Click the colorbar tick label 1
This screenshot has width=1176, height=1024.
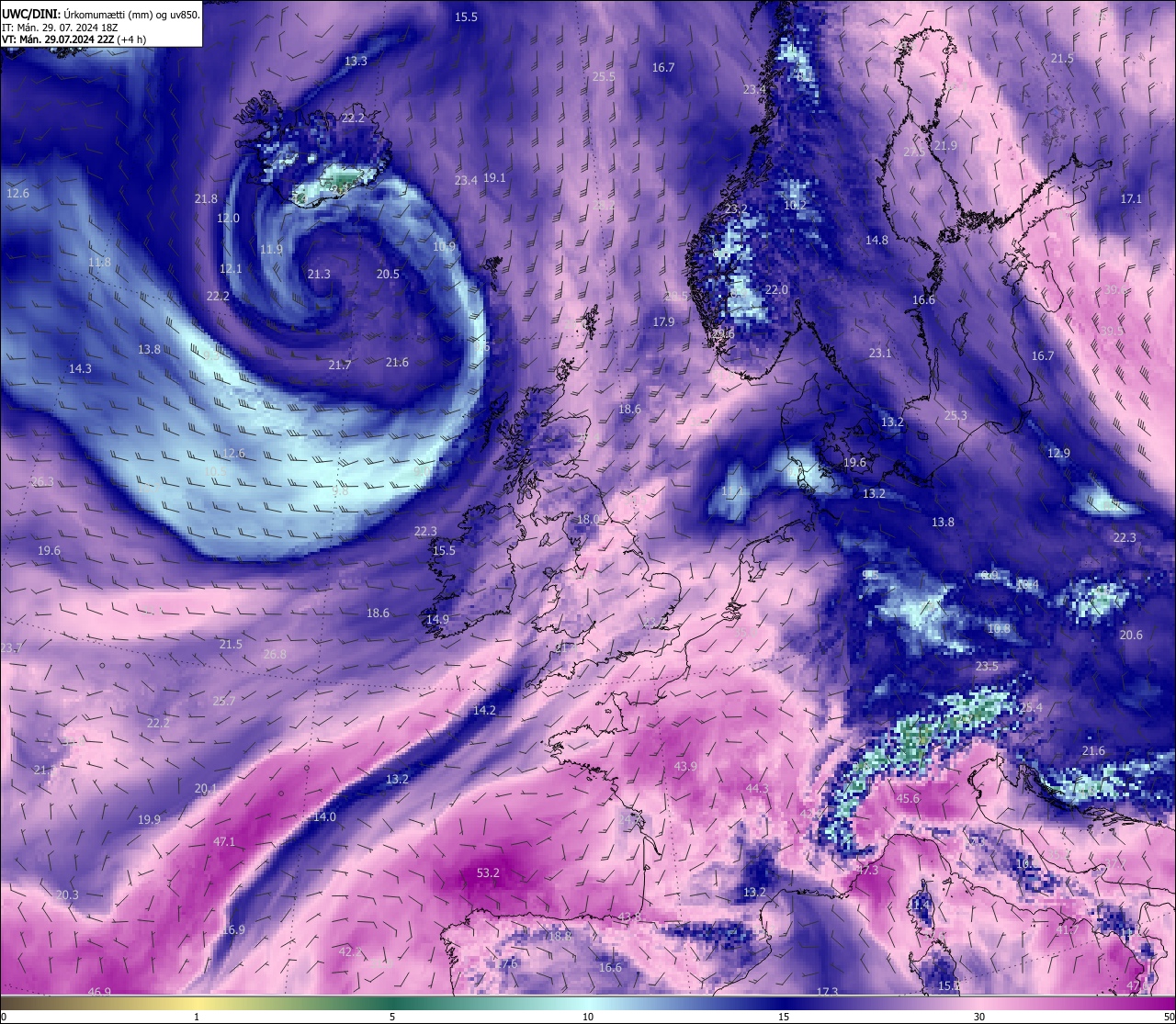pyautogui.click(x=197, y=1017)
